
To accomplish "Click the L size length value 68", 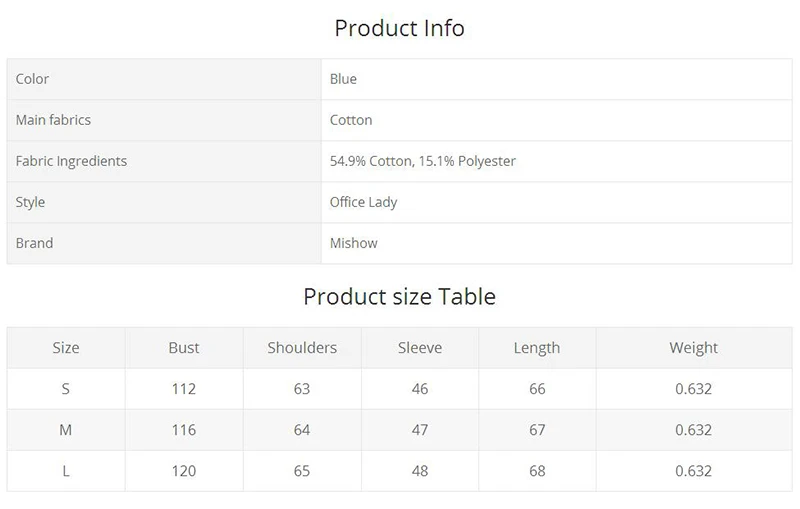I will (x=537, y=471).
